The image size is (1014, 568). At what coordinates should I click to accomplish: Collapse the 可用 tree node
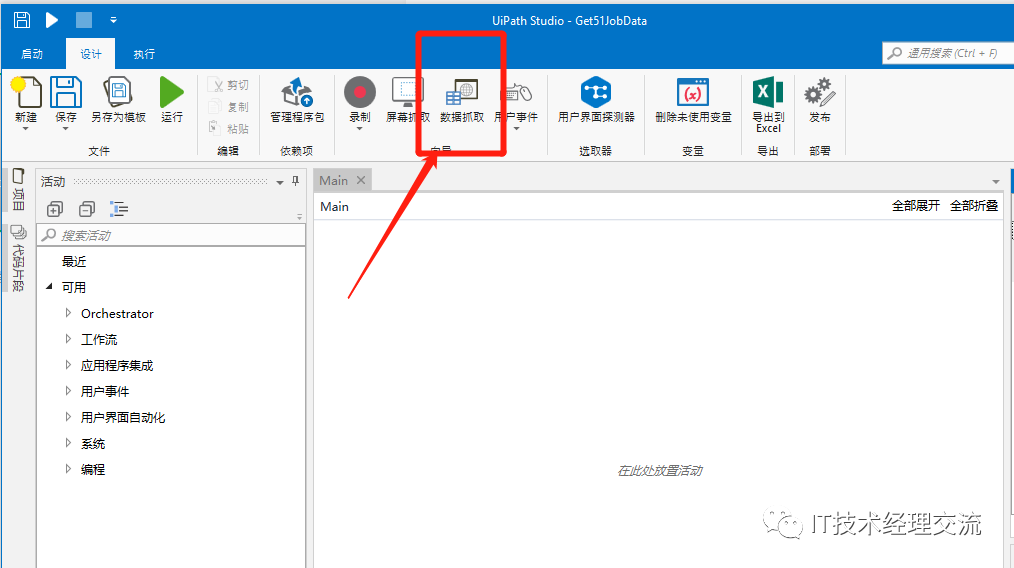coord(50,286)
